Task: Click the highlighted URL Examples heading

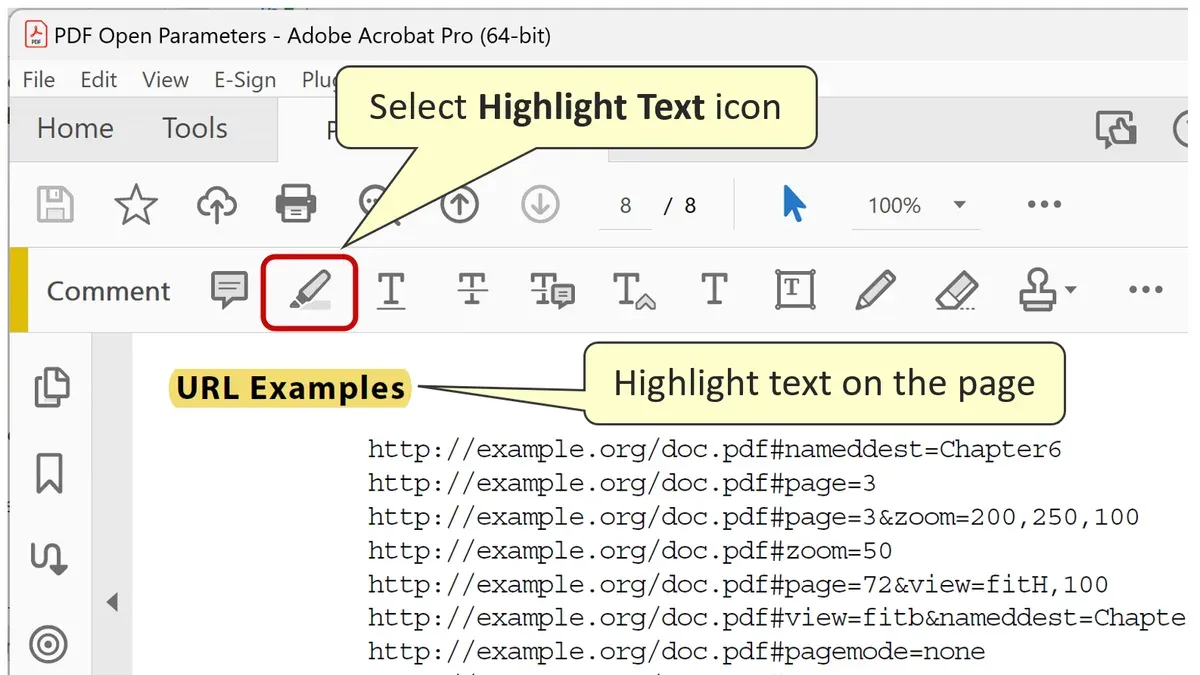Action: 290,387
